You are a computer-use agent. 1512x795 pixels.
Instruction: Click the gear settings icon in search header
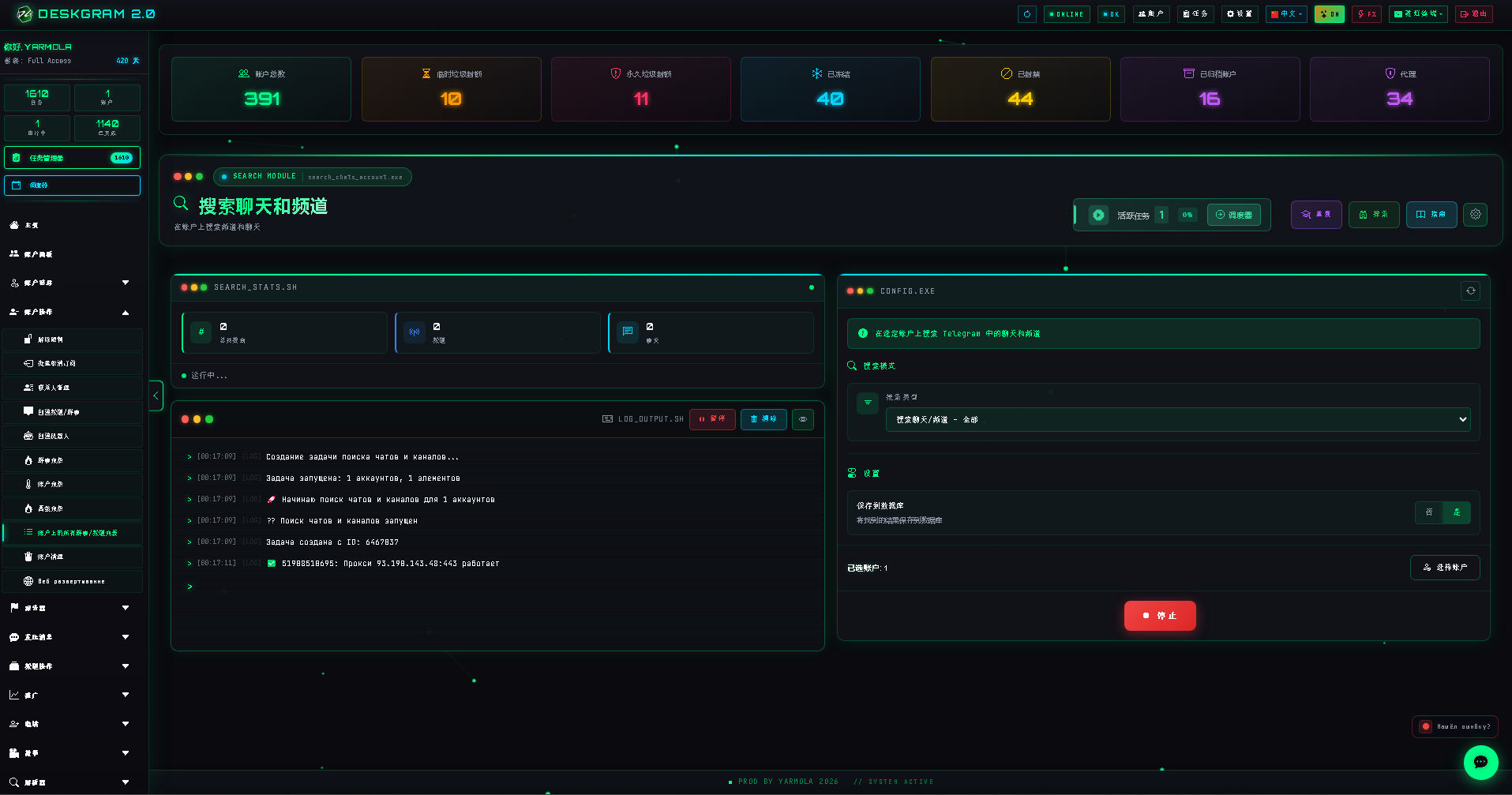1475,215
